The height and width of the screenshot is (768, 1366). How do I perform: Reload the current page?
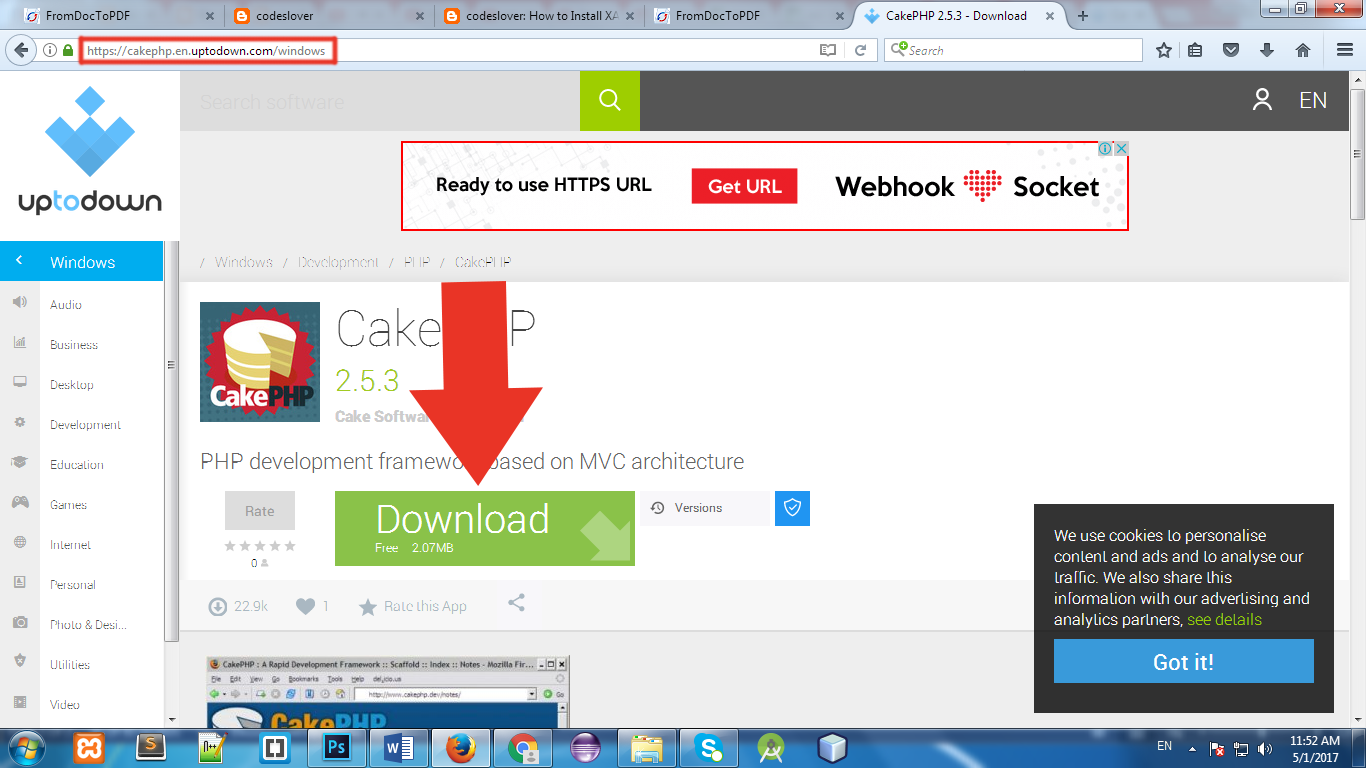[860, 50]
